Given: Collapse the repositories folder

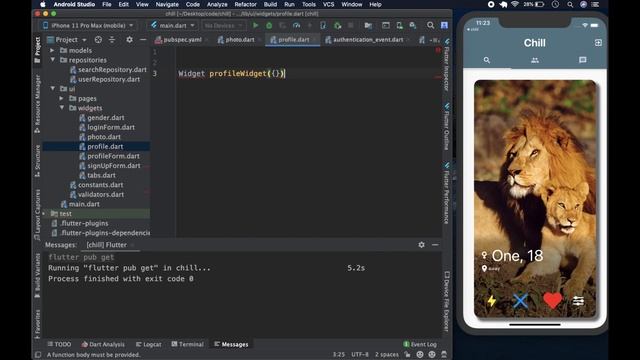Looking at the screenshot, I should click(x=52, y=60).
